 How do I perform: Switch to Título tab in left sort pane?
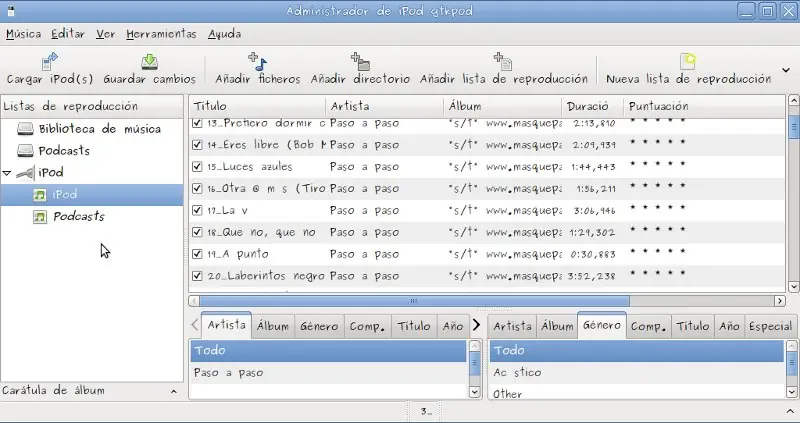(x=414, y=326)
